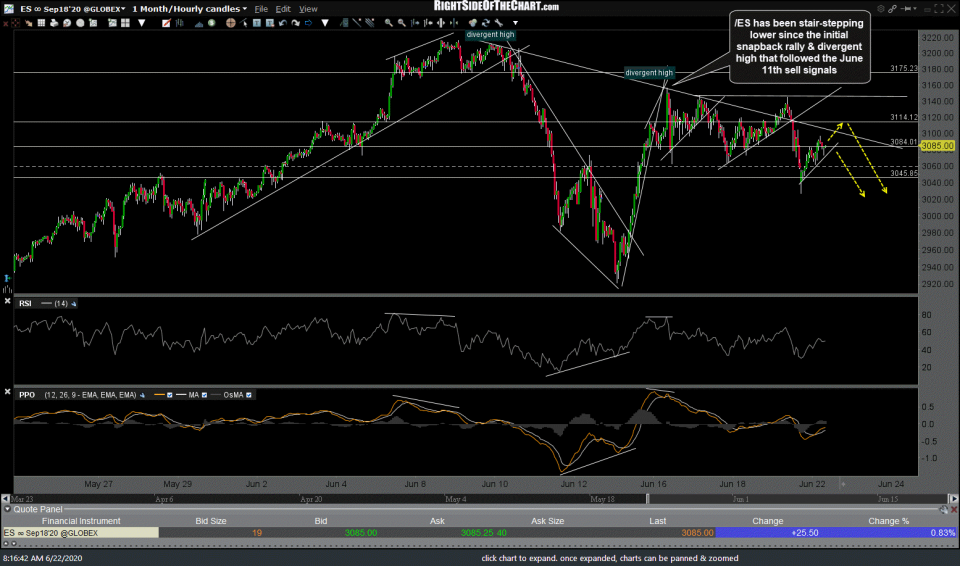Remove the RSI indicator panel
This screenshot has height=566, width=960.
(7, 301)
